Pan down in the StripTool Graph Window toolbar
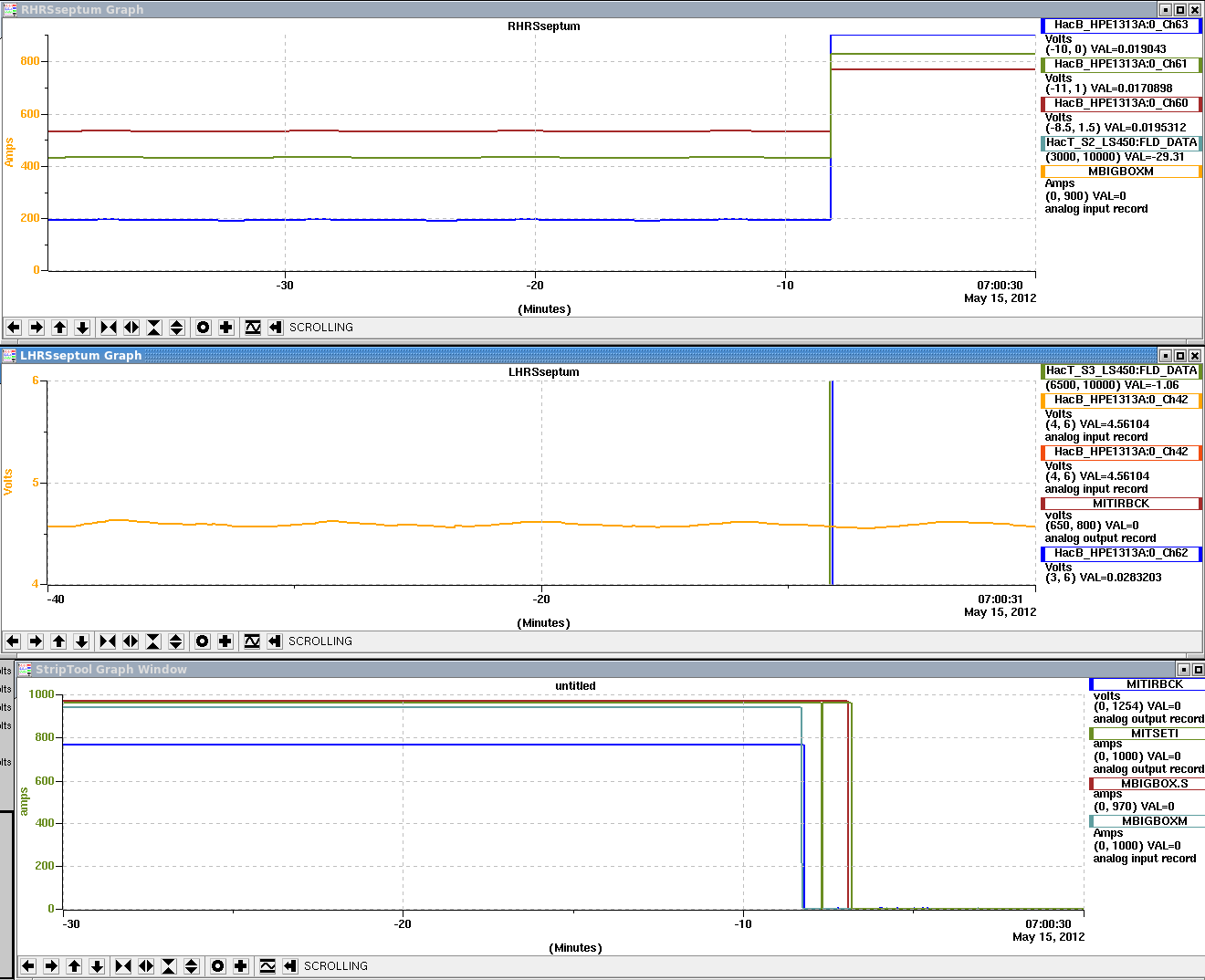1205x980 pixels. tap(97, 965)
